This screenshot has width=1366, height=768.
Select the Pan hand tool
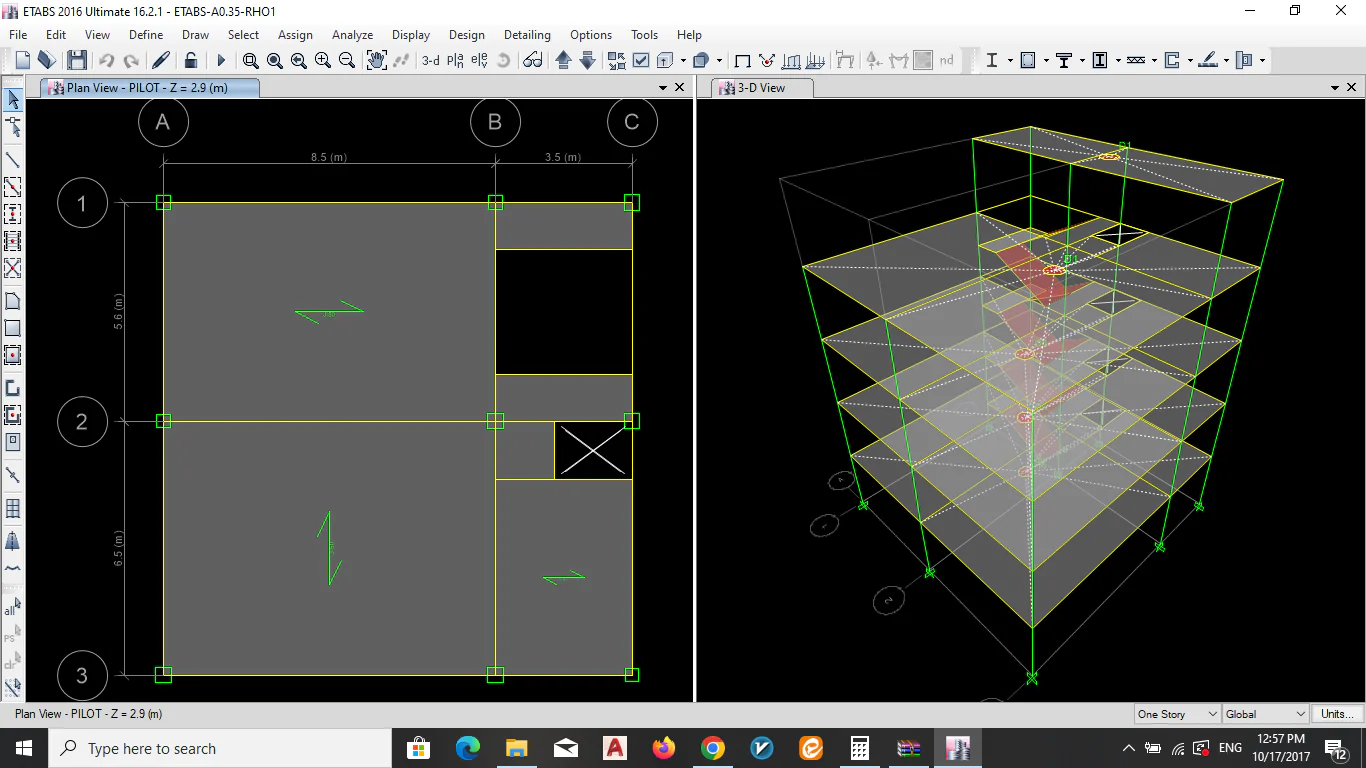[376, 61]
